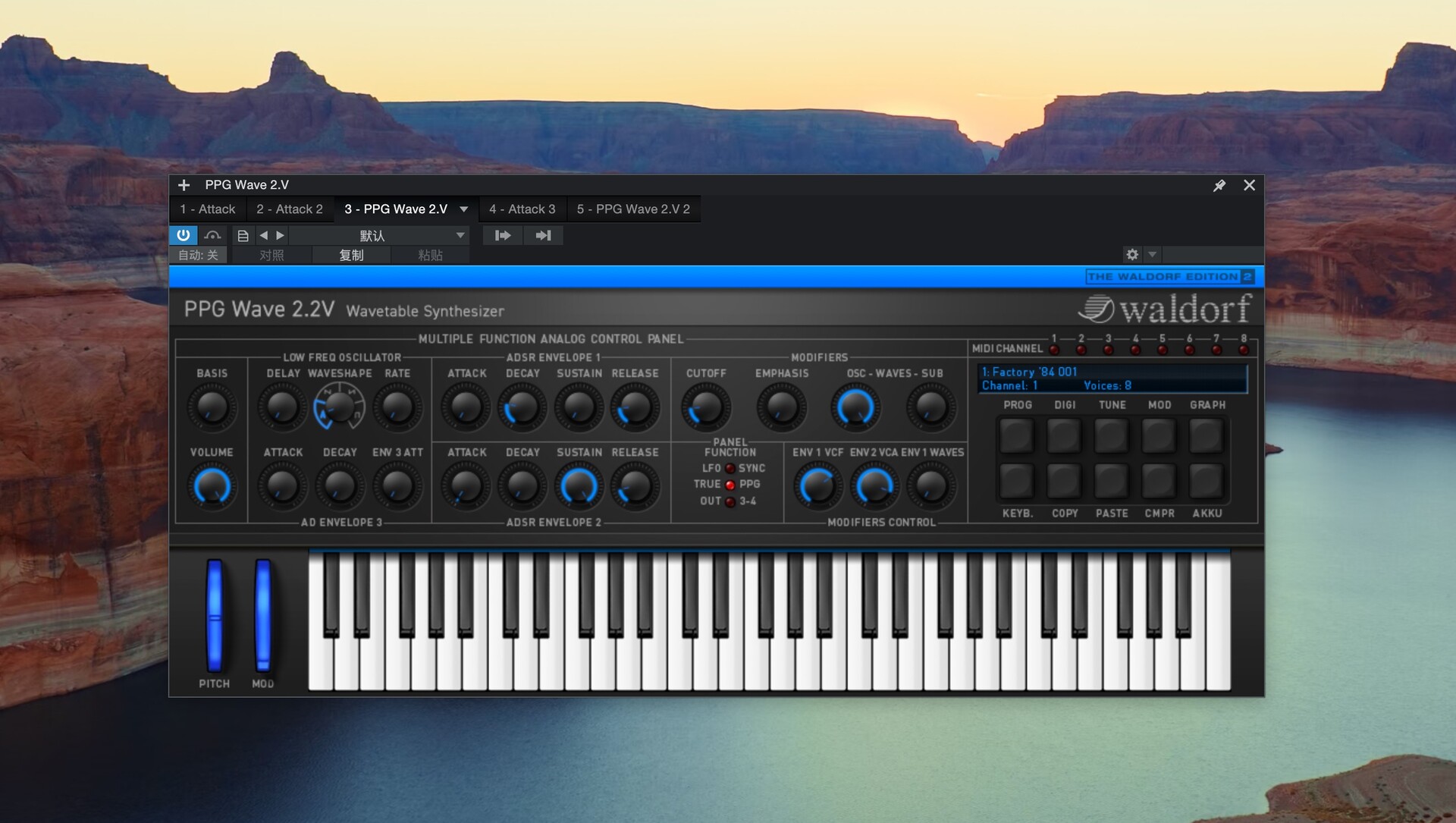Open the gear settings icon
The width and height of the screenshot is (1456, 823).
pos(1132,254)
